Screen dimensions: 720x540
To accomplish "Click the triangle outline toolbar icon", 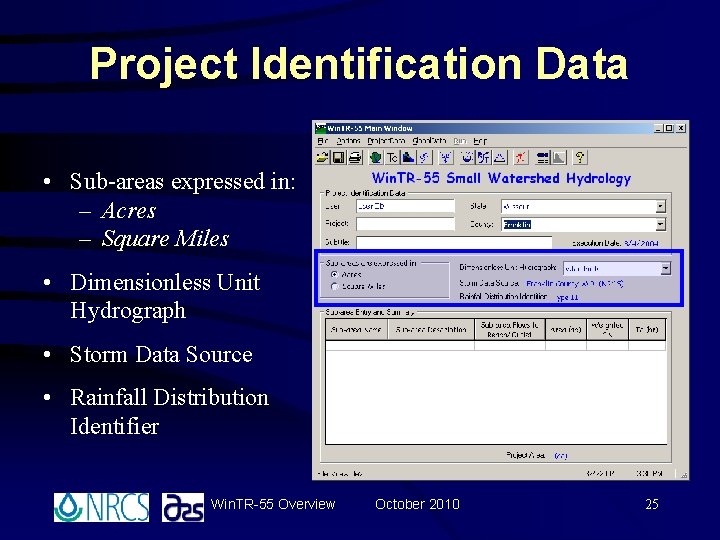I will tap(500, 158).
